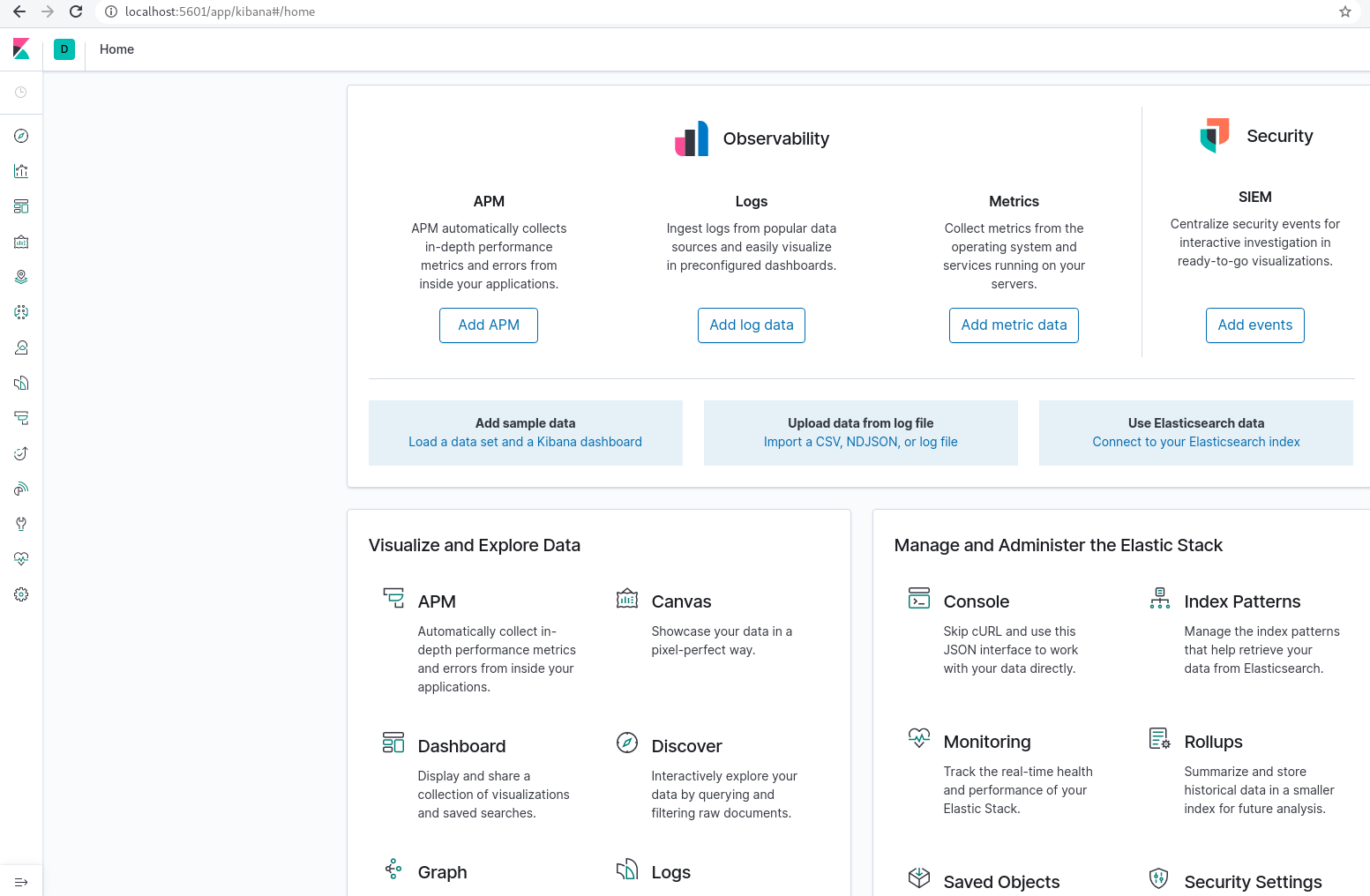This screenshot has width=1370, height=896.
Task: View site information icon beside the URL
Action: tap(111, 11)
